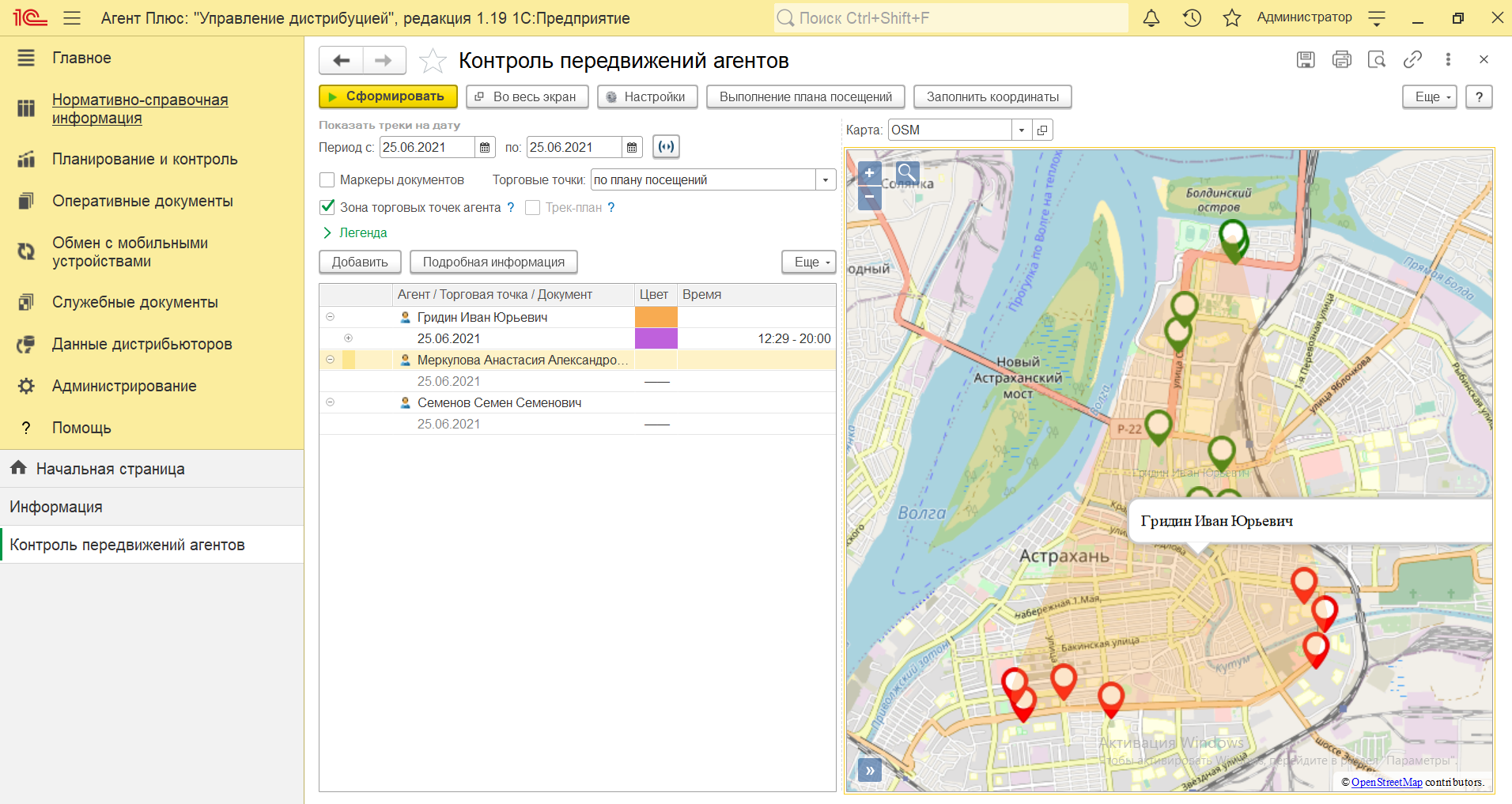The image size is (1512, 804).
Task: Uncheck Зона торговых точек агента checkbox
Action: [327, 207]
